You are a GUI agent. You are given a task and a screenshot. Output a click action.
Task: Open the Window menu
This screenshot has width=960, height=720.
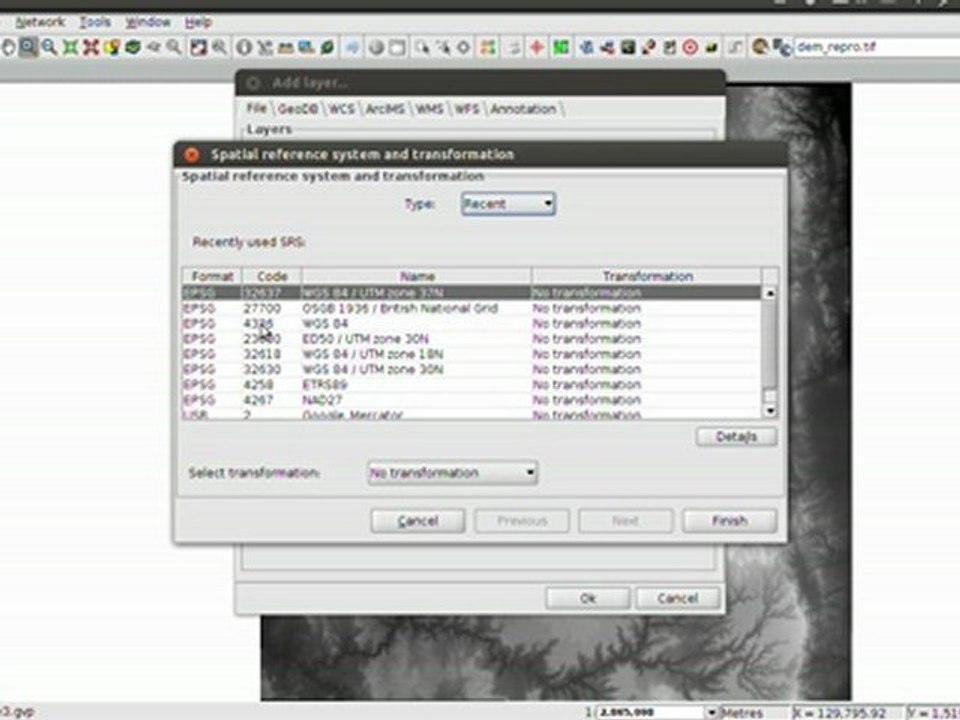click(x=148, y=22)
